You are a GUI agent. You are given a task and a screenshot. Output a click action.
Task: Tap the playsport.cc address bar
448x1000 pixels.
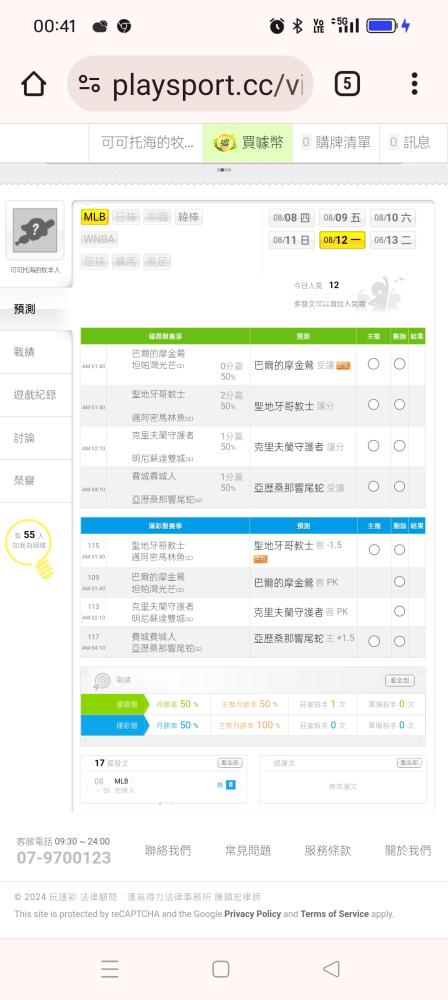(190, 84)
